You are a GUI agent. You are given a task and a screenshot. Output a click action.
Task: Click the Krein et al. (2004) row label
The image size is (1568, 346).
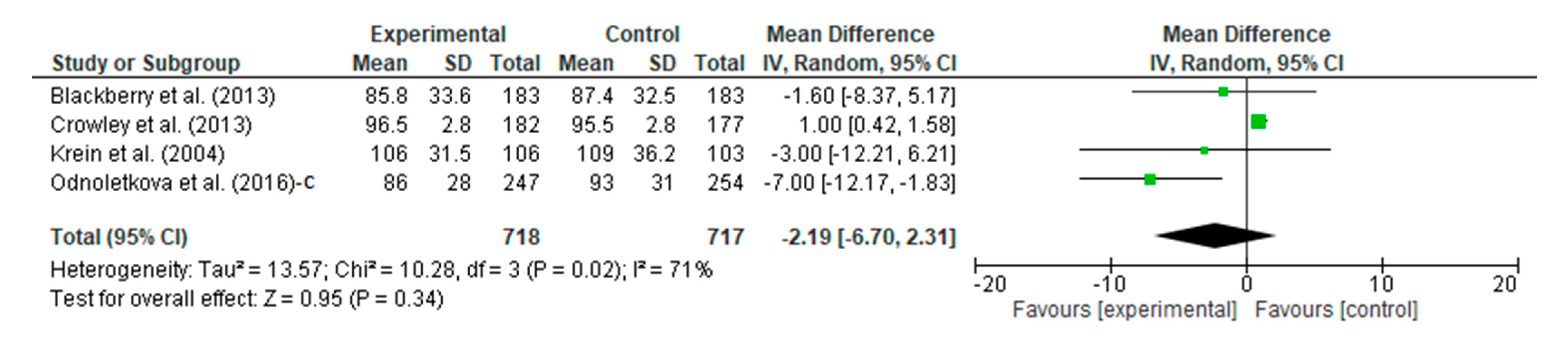click(138, 154)
